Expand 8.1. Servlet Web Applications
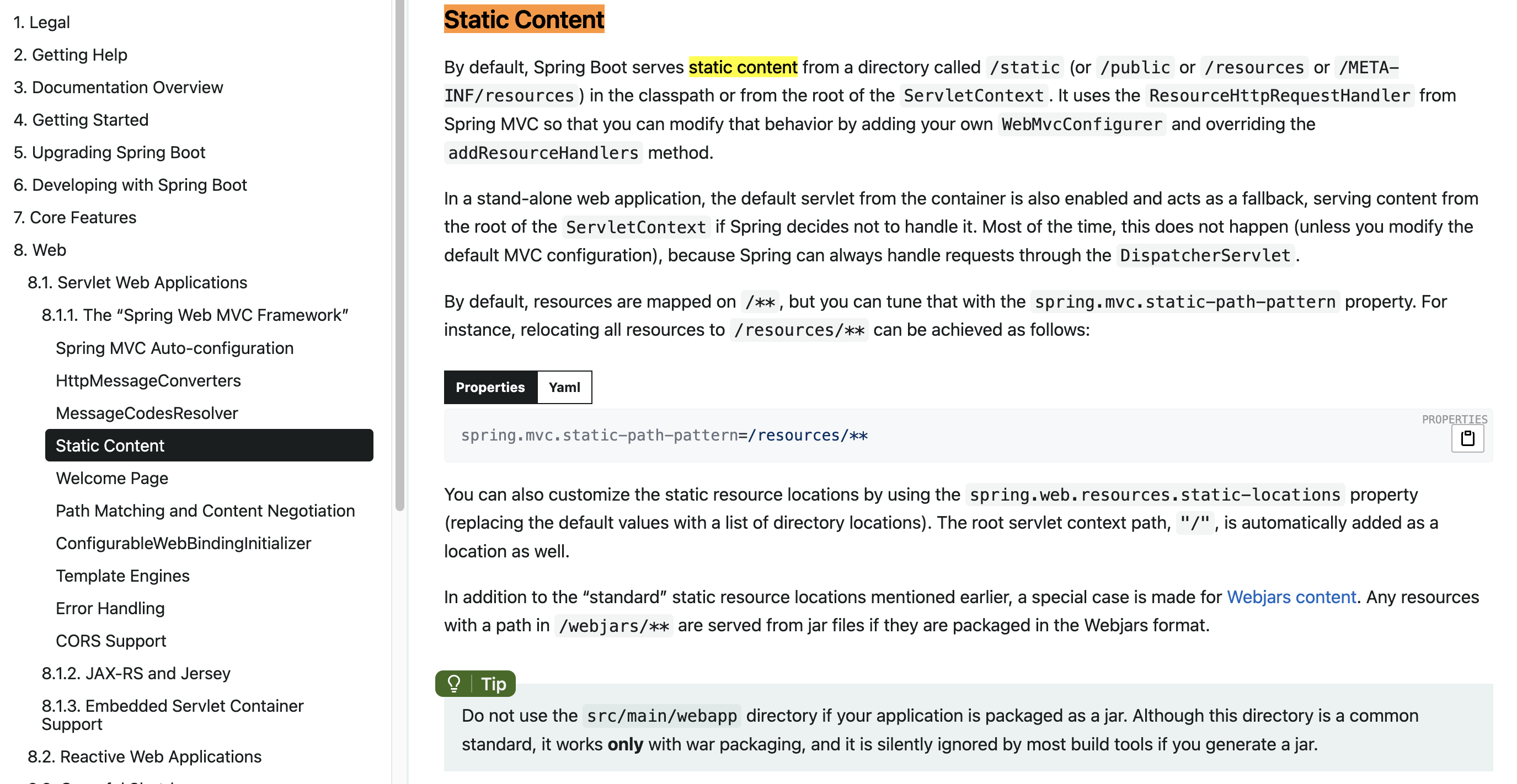 tap(137, 282)
